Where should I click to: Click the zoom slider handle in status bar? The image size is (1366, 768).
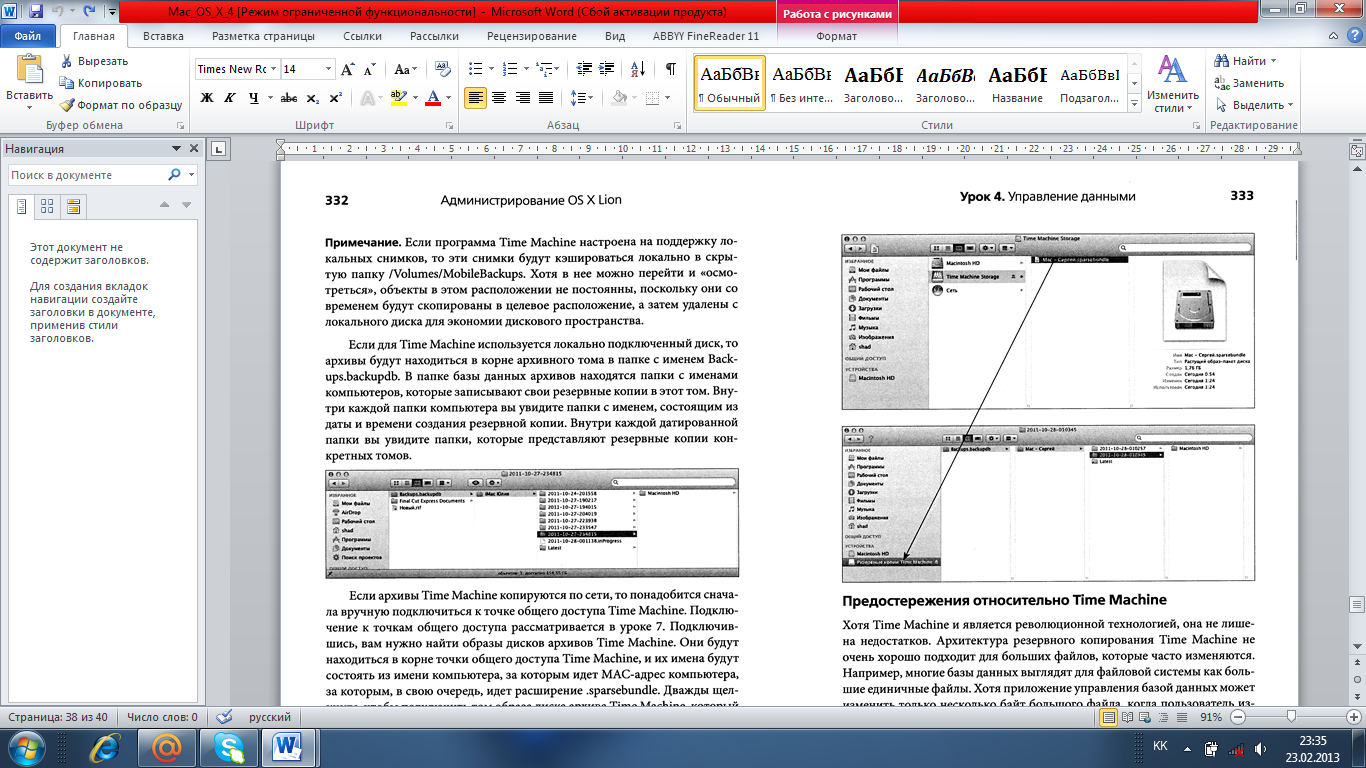click(x=1292, y=717)
